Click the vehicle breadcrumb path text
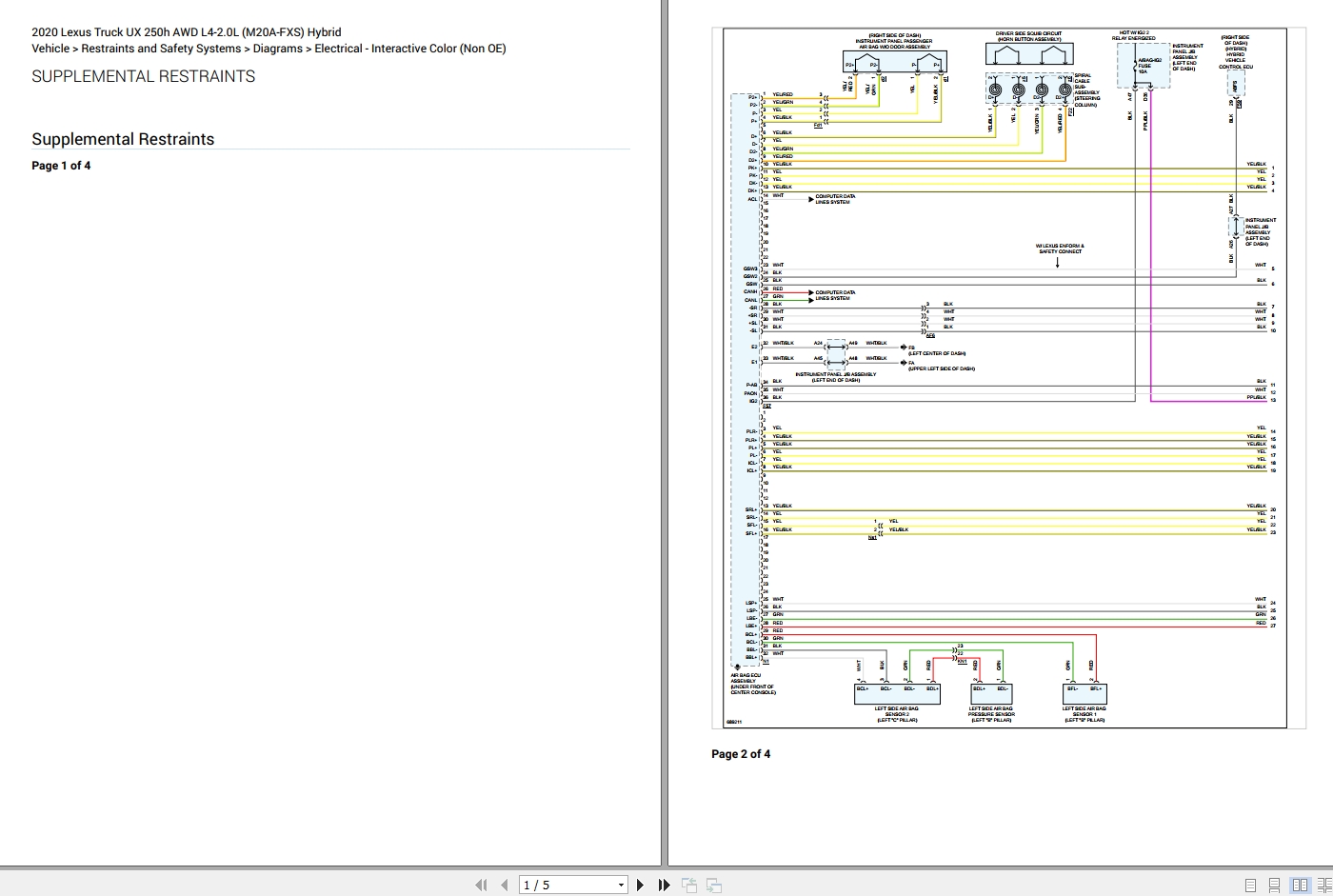Viewport: 1333px width, 896px height. point(269,49)
